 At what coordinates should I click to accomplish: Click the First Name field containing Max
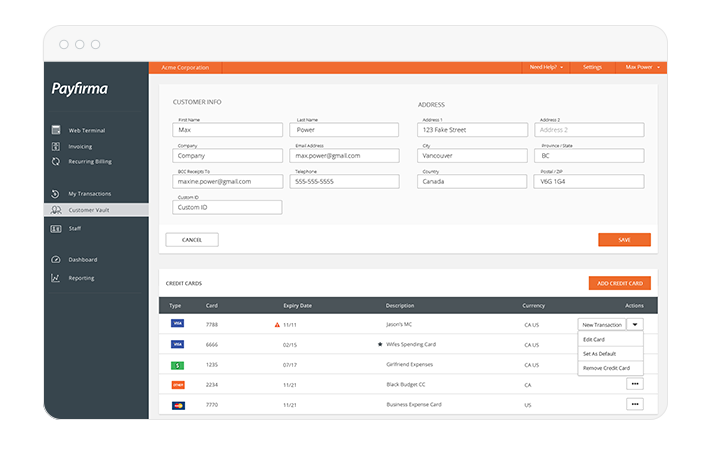pyautogui.click(x=227, y=130)
